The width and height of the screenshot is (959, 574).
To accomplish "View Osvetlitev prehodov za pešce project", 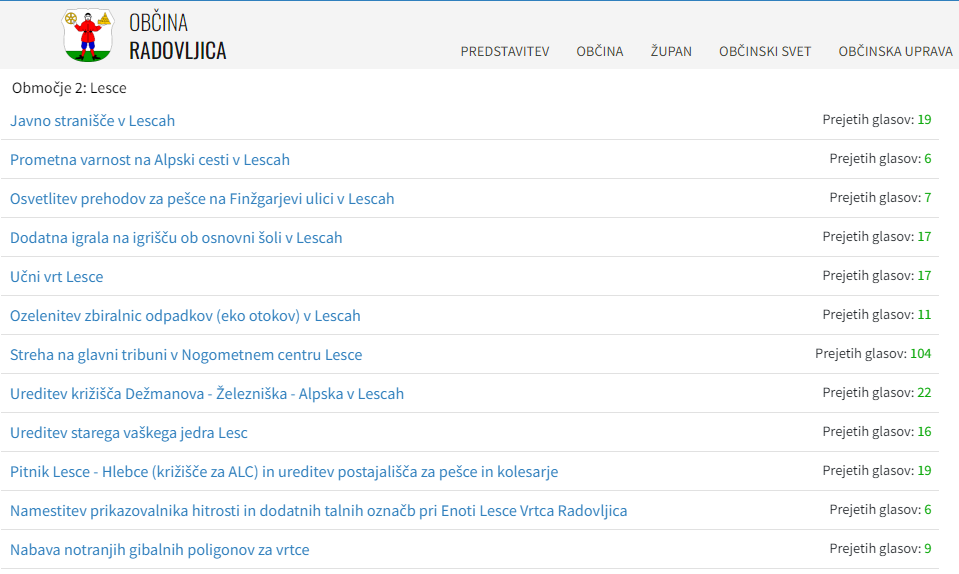I will click(x=202, y=199).
